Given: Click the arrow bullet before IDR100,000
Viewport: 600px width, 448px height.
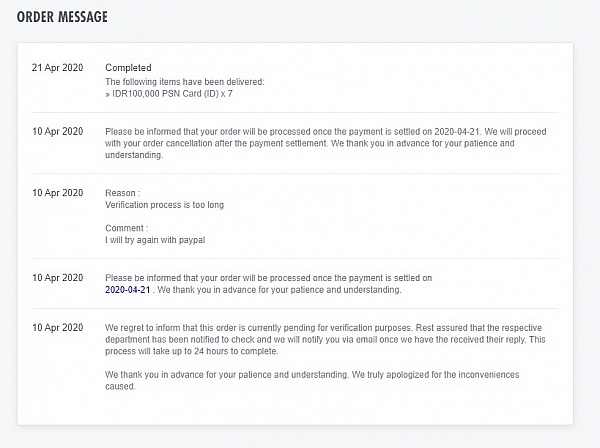Looking at the screenshot, I should [108, 94].
